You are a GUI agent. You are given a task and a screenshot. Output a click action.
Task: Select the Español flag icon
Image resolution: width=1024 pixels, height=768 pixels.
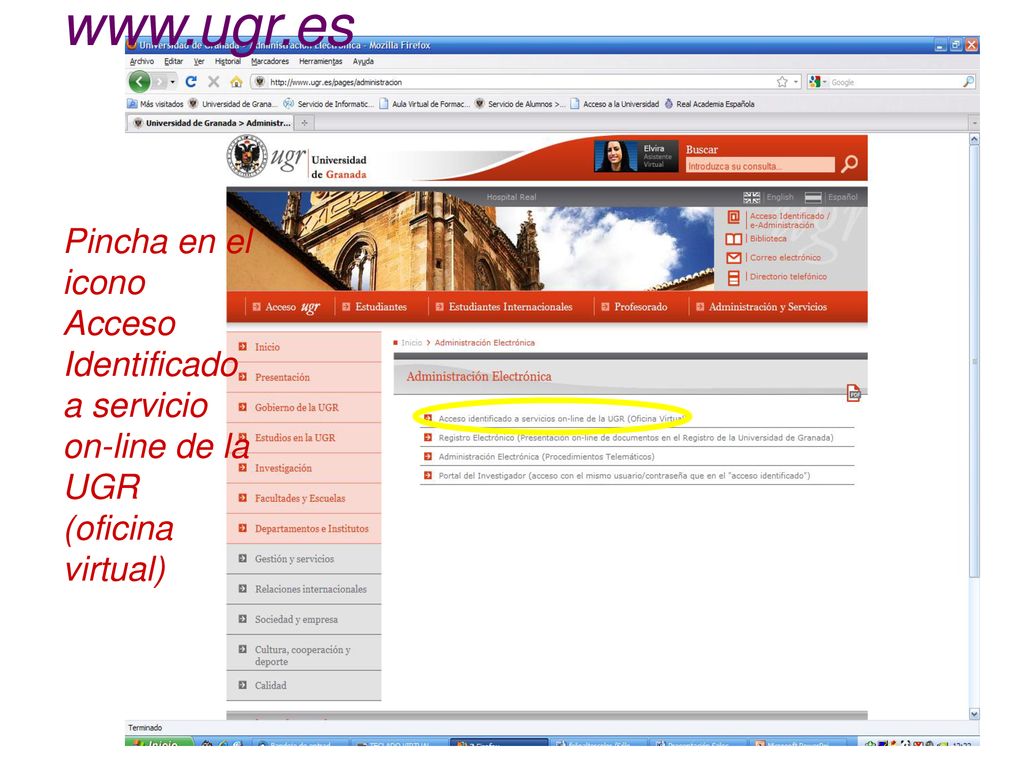[x=813, y=197]
